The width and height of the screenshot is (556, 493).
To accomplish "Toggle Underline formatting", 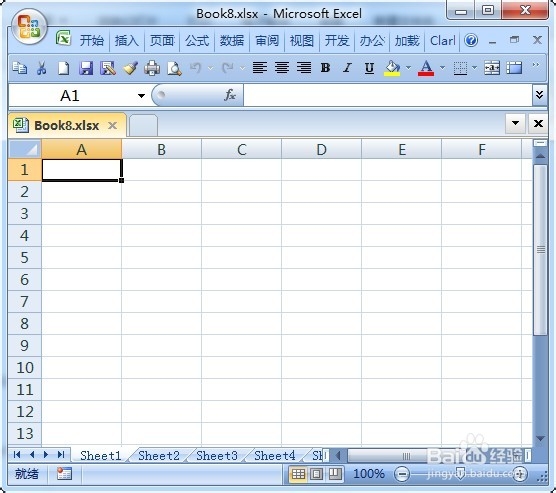I will coord(369,67).
